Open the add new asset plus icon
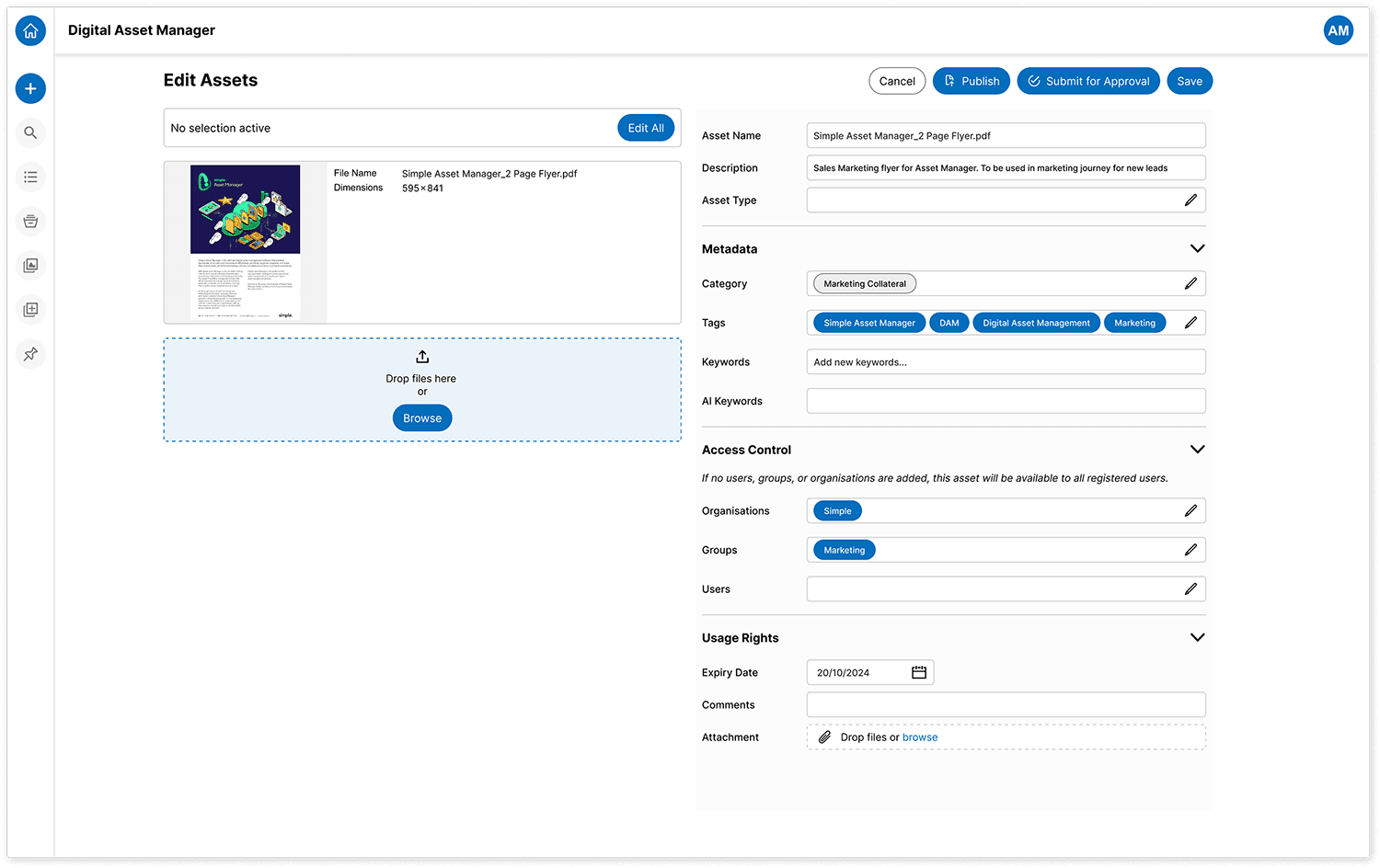1380x868 pixels. pyautogui.click(x=30, y=88)
